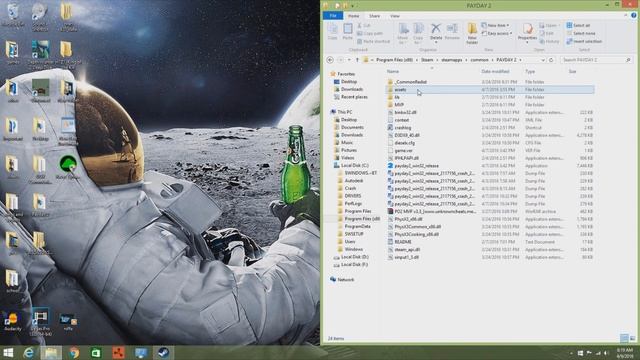The width and height of the screenshot is (640, 360).
Task: Click the Refresh button in address bar
Action: tap(551, 60)
